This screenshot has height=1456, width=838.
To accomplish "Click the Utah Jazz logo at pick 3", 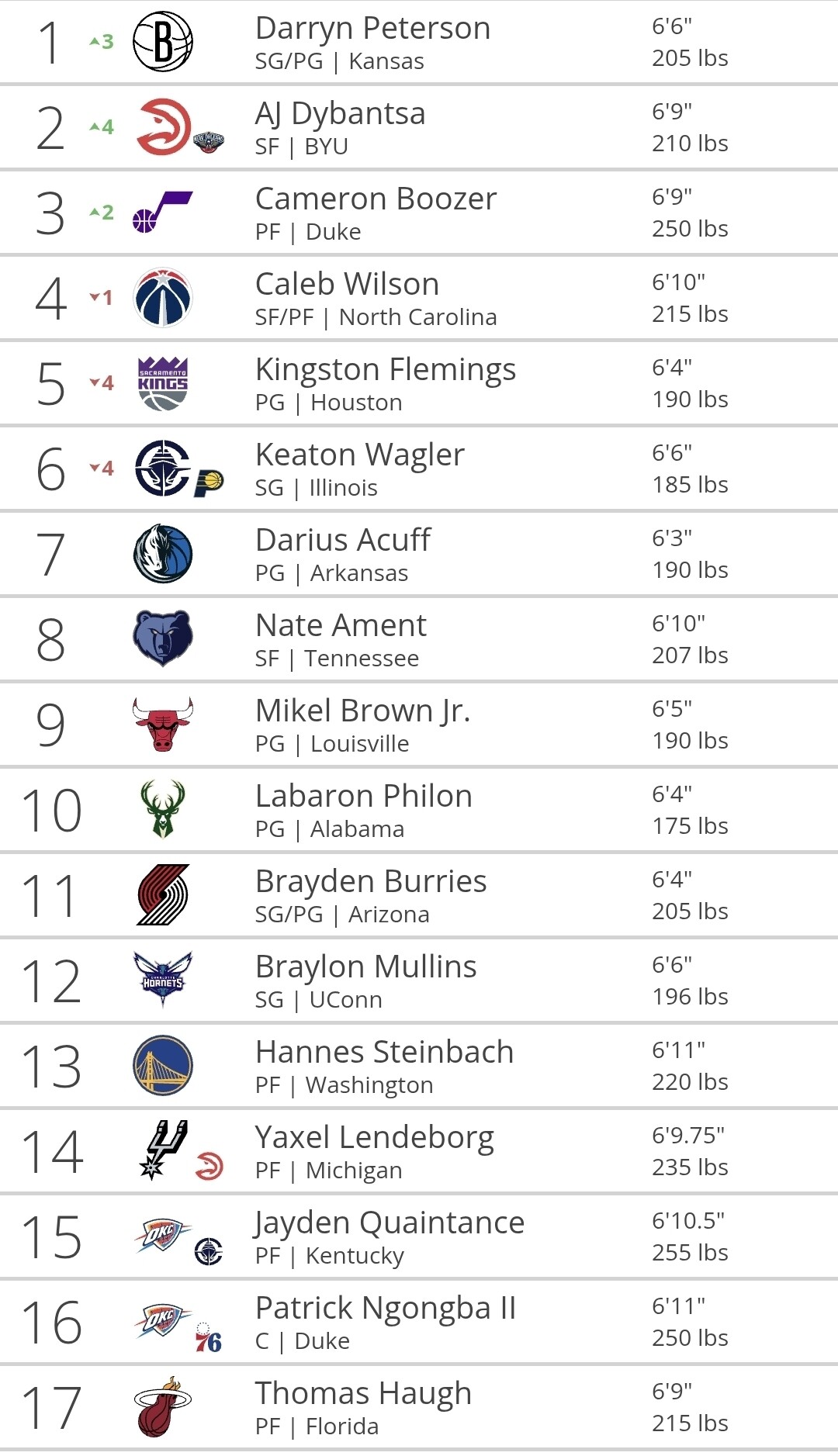I will point(163,212).
